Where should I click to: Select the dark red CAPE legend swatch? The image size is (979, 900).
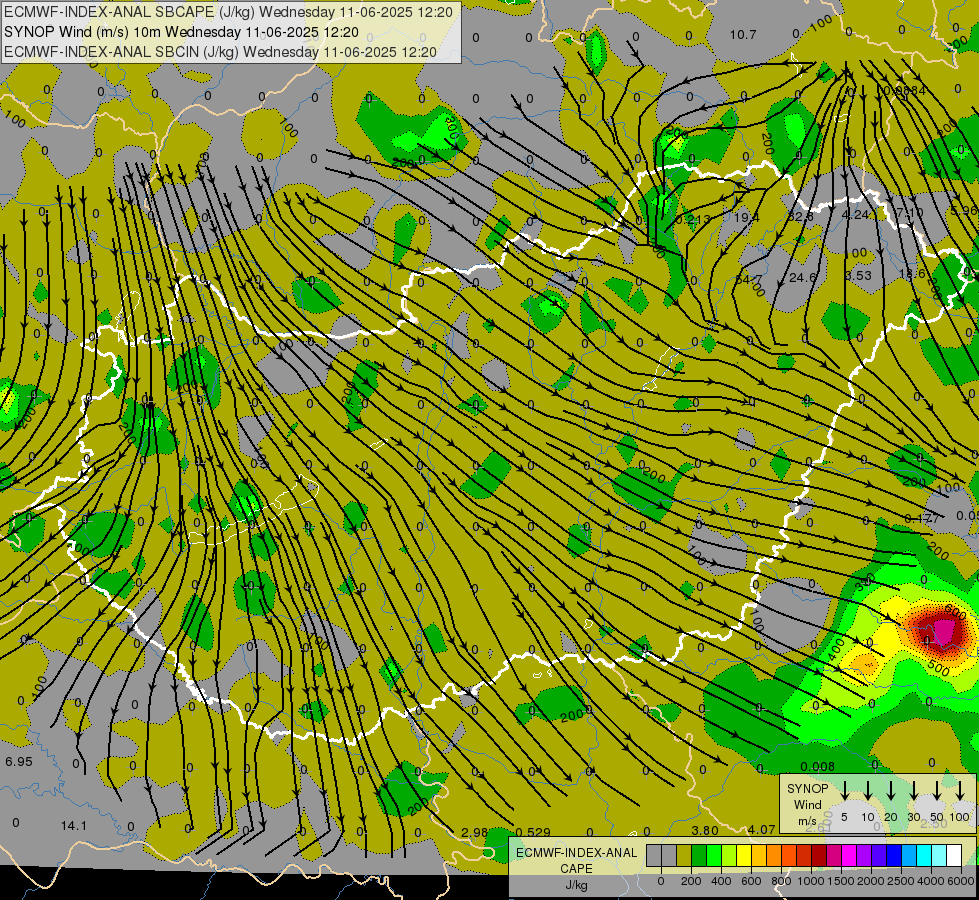pos(820,855)
